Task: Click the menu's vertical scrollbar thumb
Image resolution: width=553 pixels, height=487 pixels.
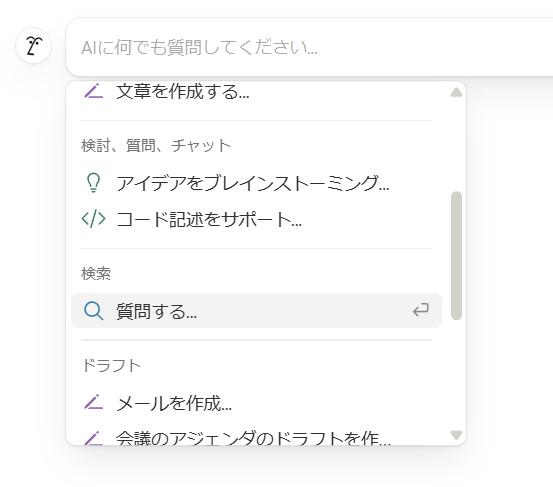Action: [456, 256]
